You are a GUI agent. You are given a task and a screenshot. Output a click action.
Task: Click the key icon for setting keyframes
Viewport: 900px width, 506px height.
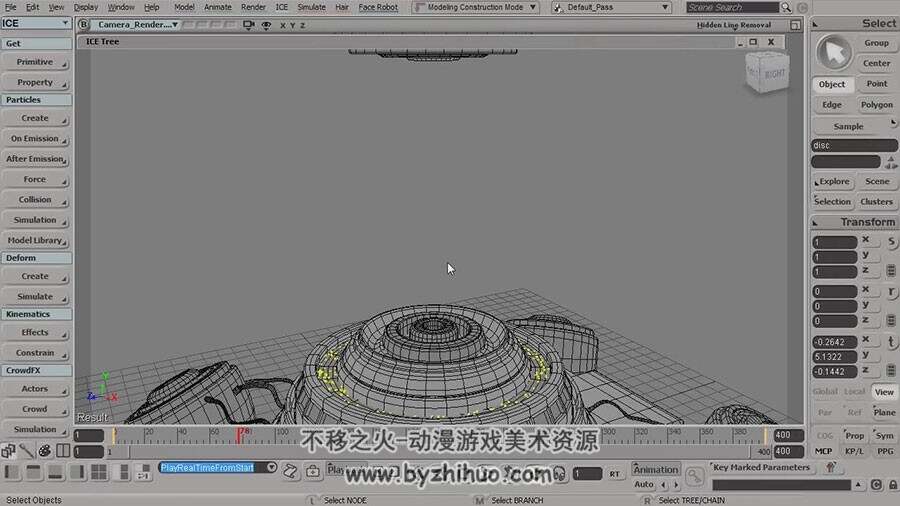pos(694,476)
